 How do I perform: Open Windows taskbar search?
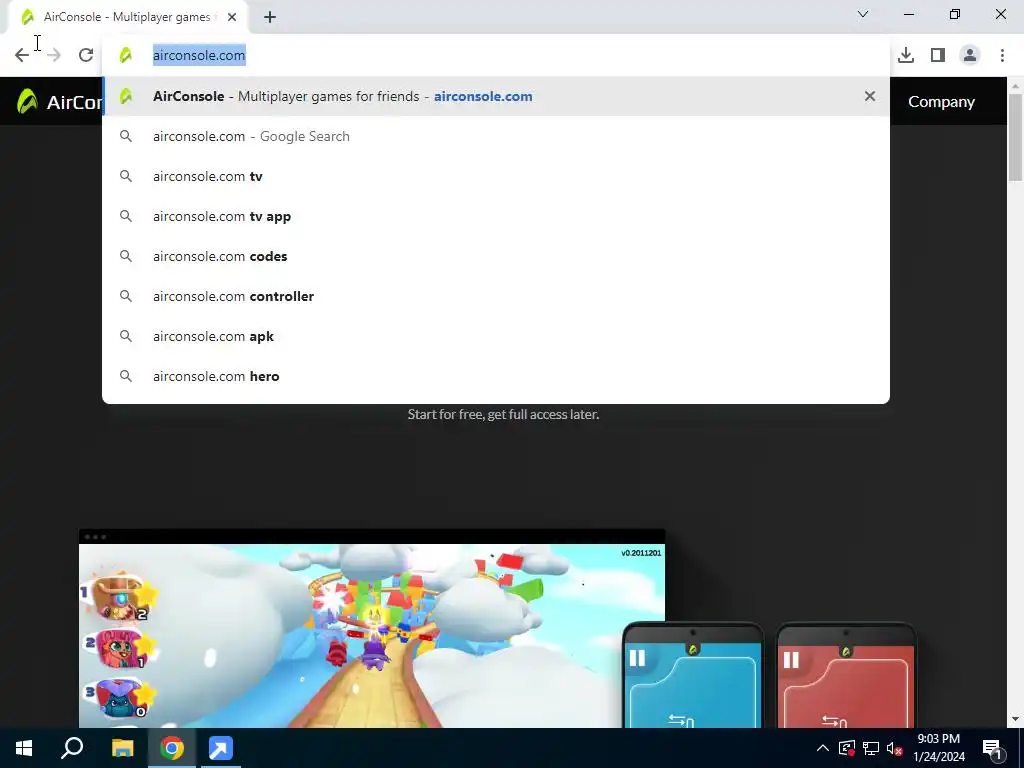coord(72,748)
